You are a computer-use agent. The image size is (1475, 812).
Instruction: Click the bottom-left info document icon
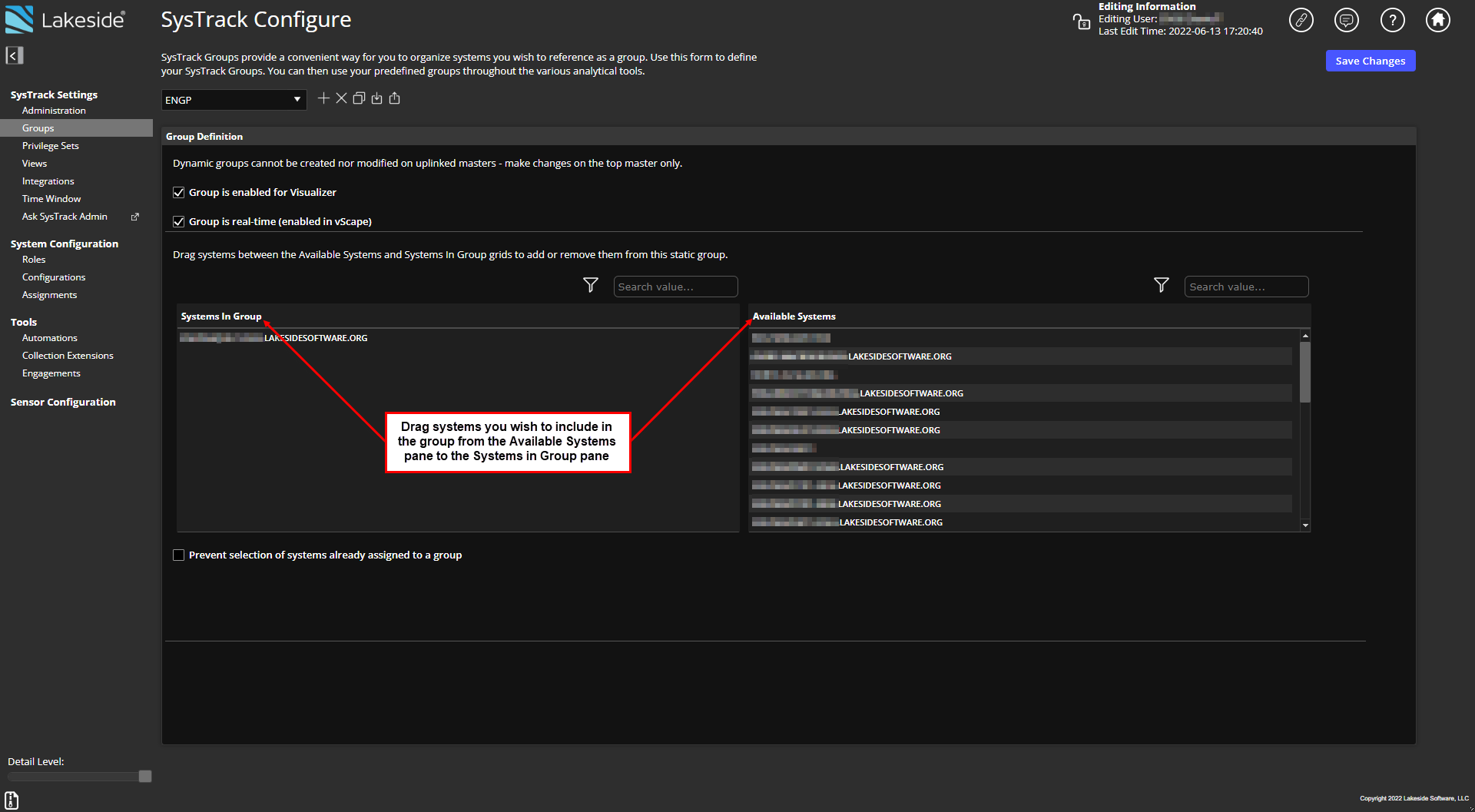pyautogui.click(x=12, y=800)
